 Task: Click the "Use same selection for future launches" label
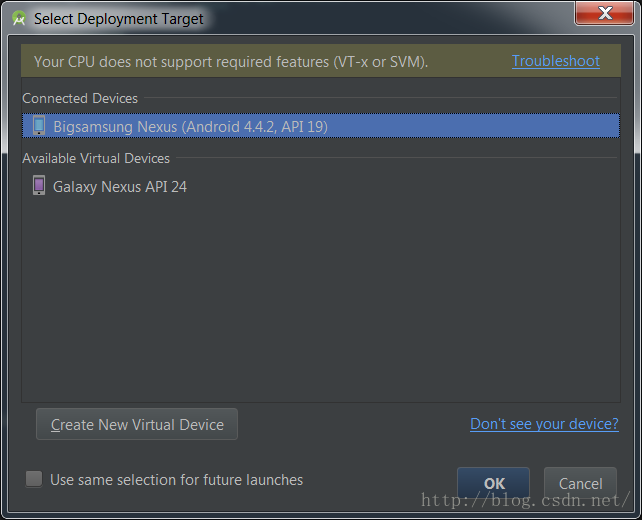[x=176, y=480]
